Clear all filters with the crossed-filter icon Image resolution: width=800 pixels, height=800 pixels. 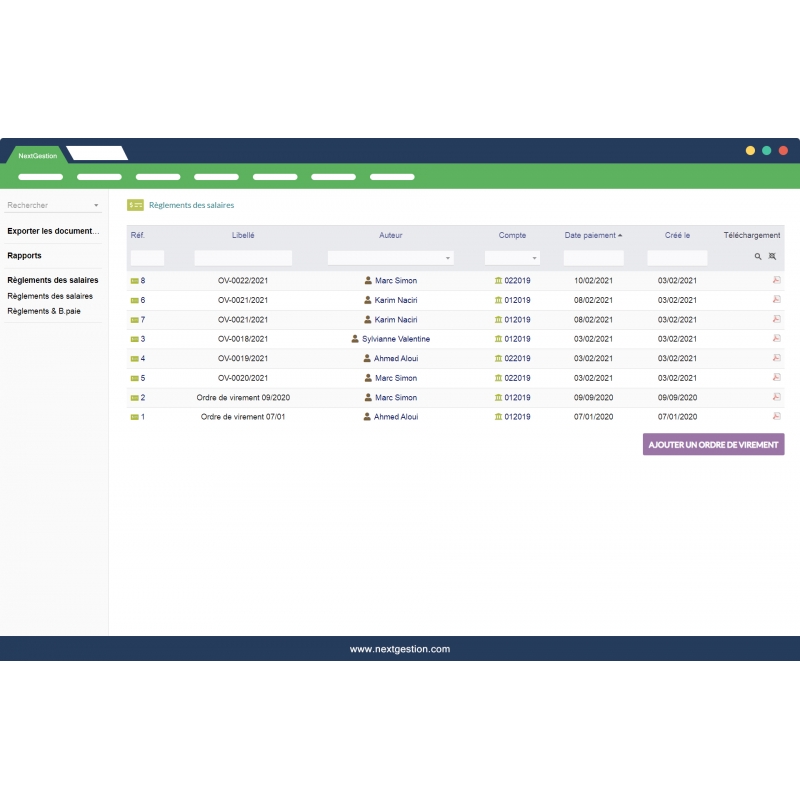click(x=772, y=257)
